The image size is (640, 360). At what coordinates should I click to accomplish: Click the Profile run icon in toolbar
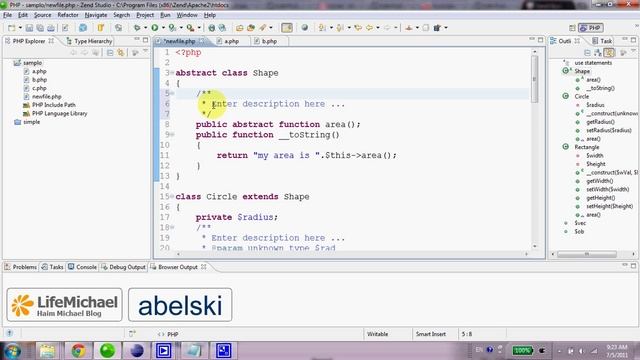pos(172,28)
